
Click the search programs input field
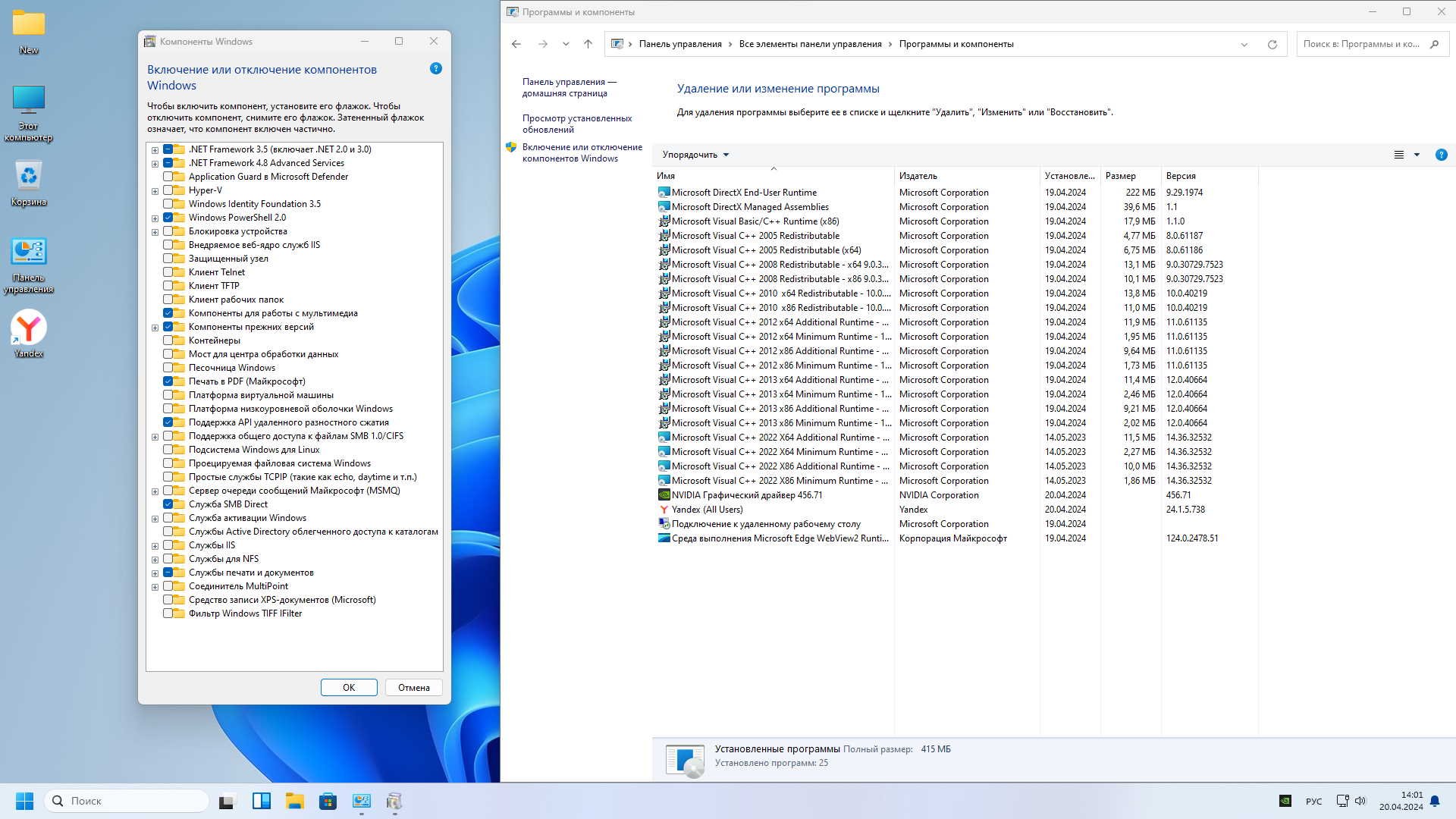[x=1361, y=44]
